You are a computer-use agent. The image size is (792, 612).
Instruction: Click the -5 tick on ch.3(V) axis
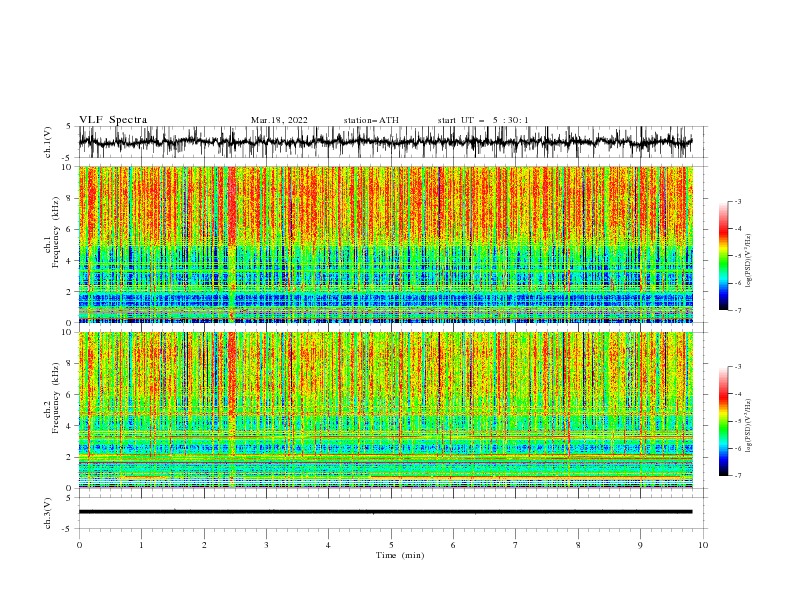tap(68, 529)
